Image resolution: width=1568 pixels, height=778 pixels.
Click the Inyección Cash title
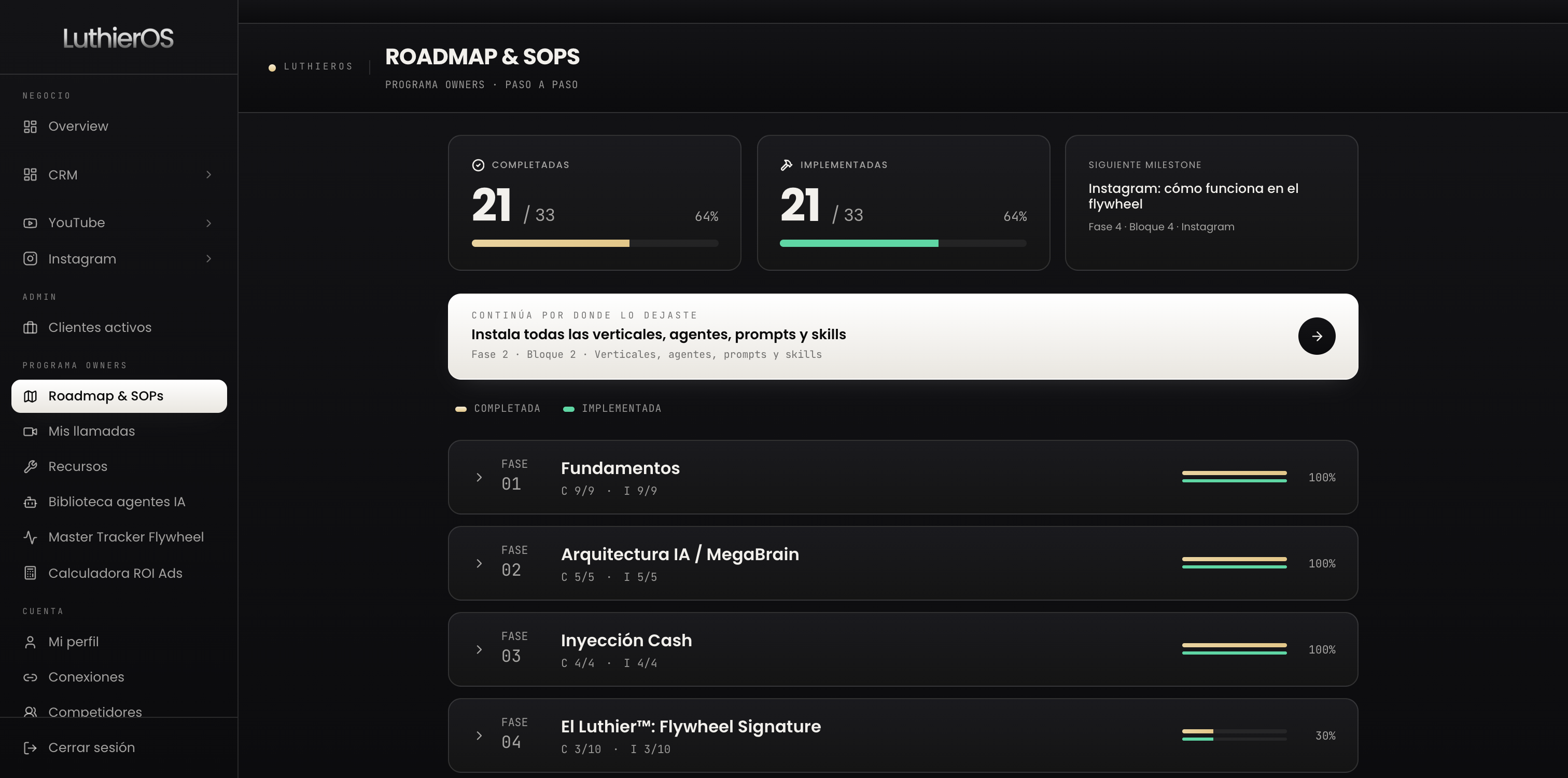coord(626,641)
